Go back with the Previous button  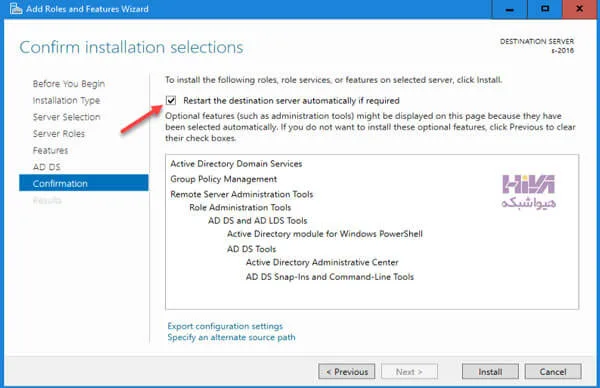[347, 372]
